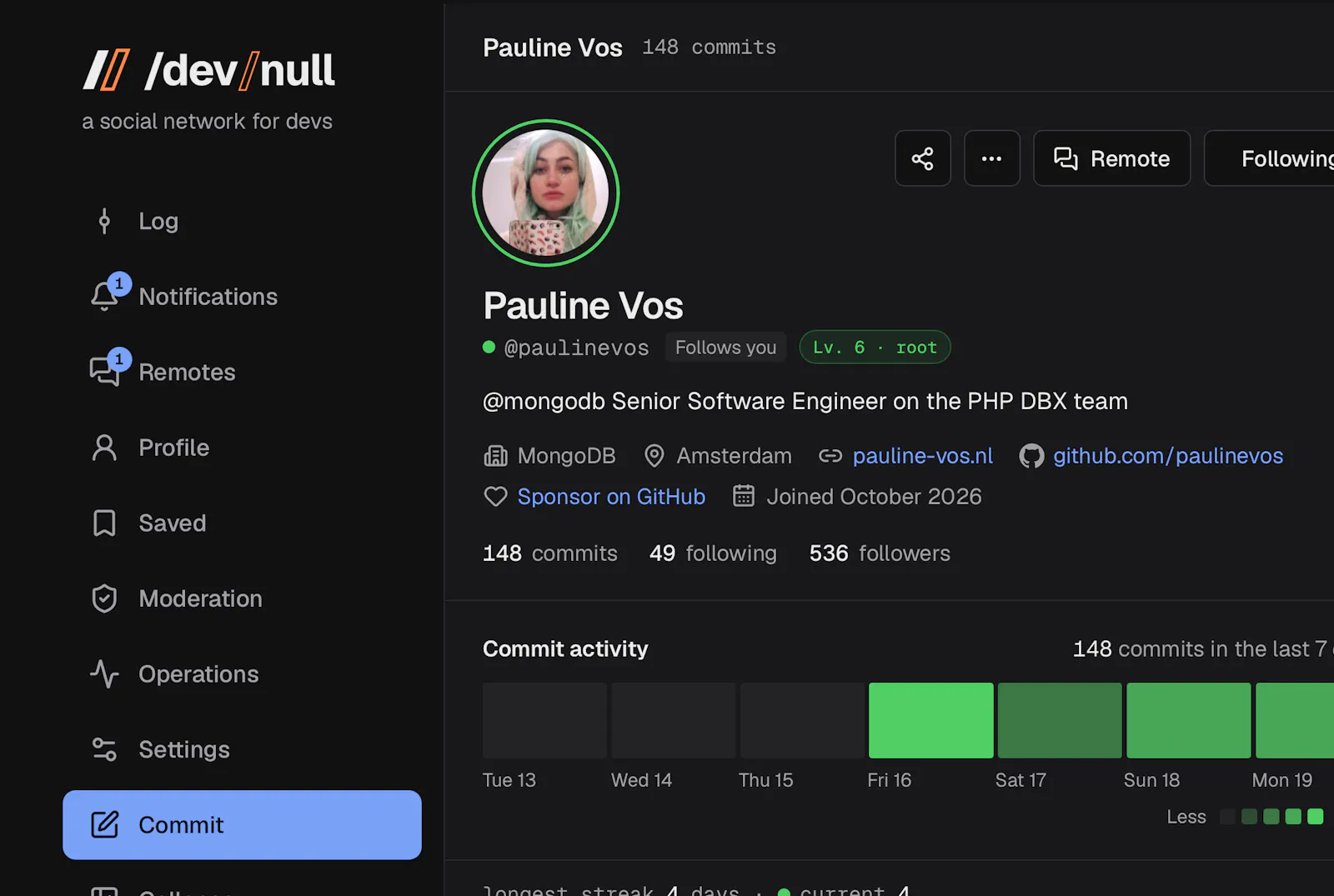The width and height of the screenshot is (1334, 896).
Task: Click the link chain icon
Action: pos(830,456)
